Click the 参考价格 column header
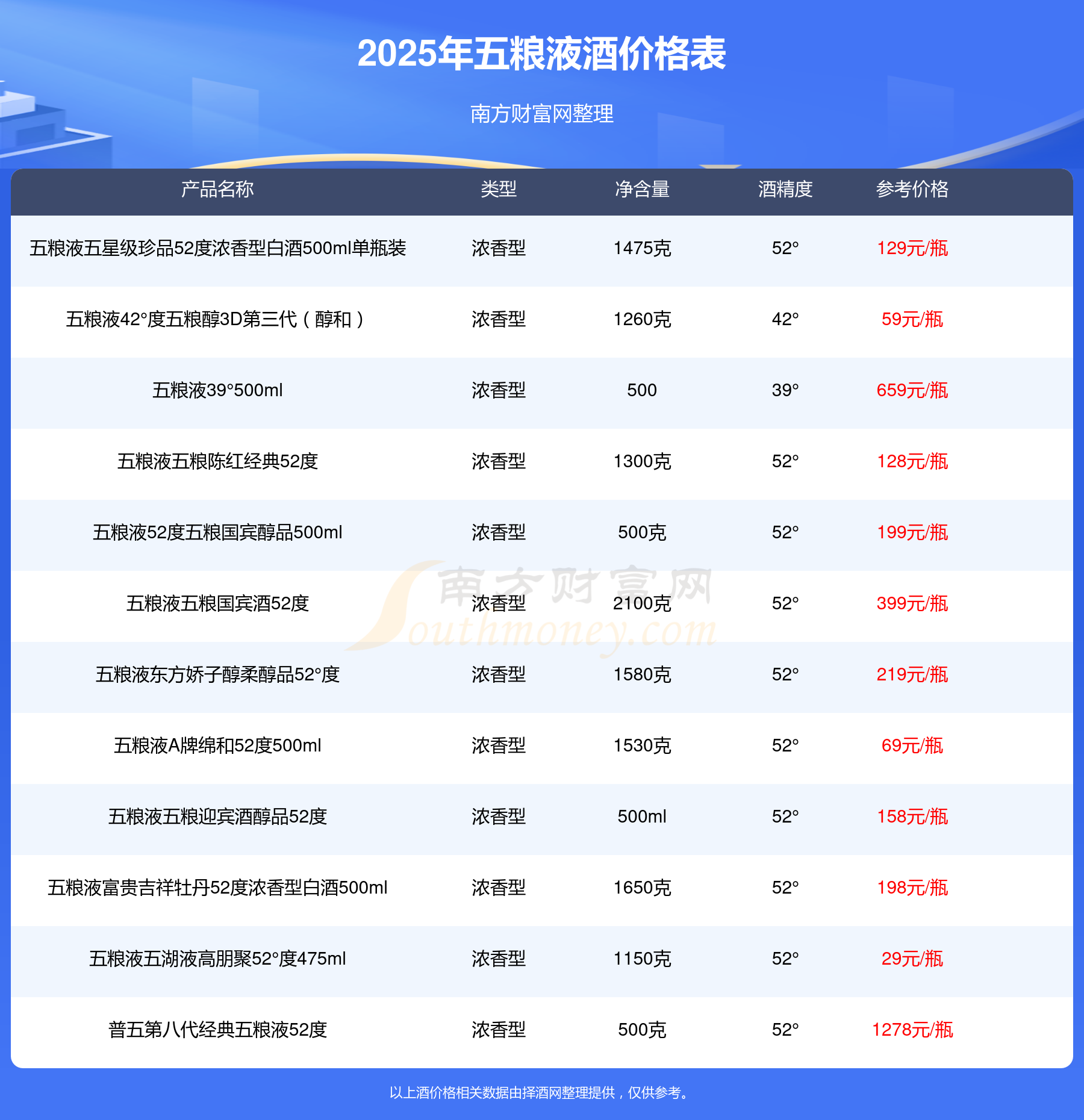The image size is (1084, 1120). coord(912,189)
